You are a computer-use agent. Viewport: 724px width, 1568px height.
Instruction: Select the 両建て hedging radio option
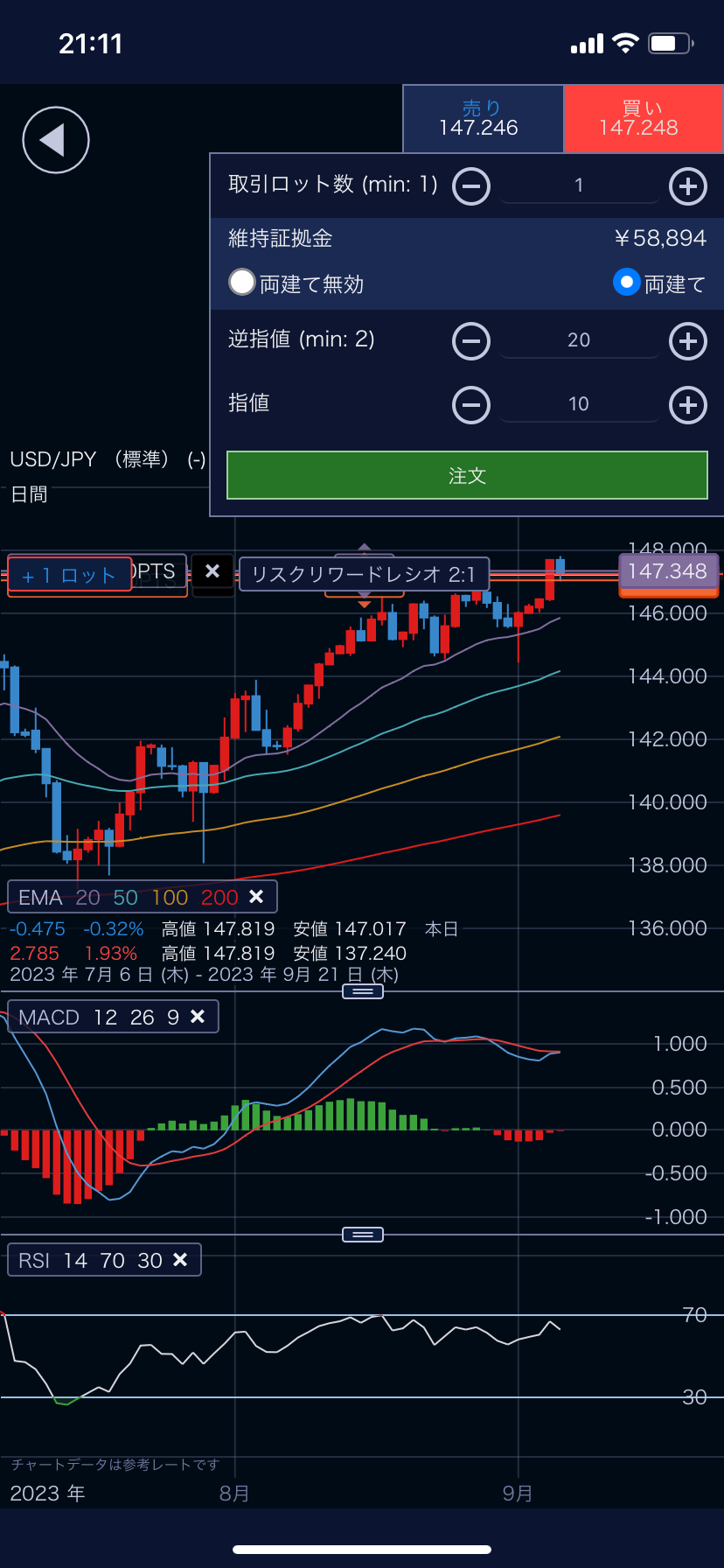626,283
